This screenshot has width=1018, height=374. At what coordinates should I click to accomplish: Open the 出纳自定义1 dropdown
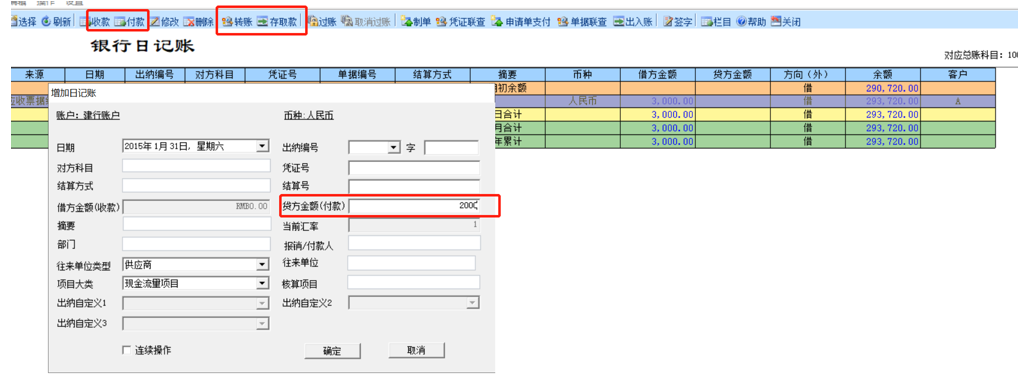point(262,303)
